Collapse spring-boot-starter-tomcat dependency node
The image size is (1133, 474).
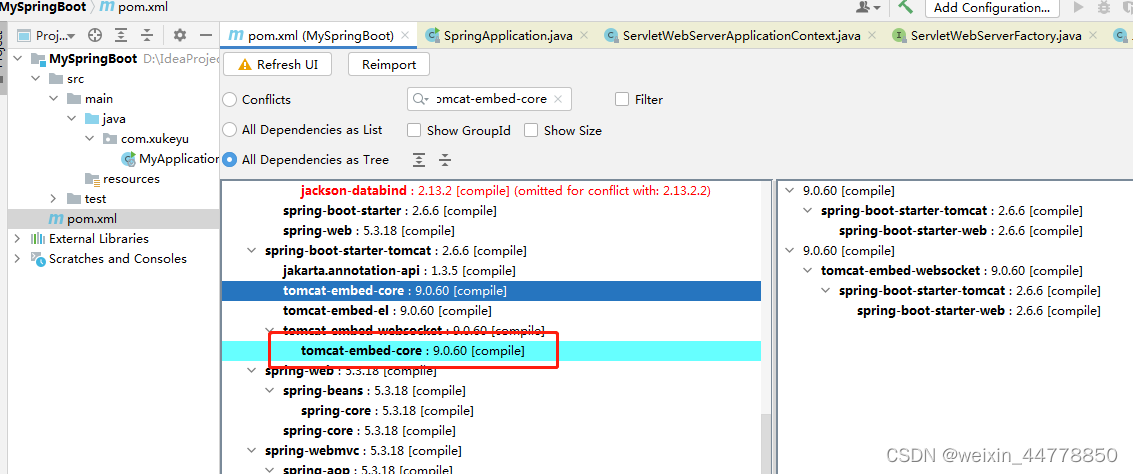pyautogui.click(x=251, y=251)
